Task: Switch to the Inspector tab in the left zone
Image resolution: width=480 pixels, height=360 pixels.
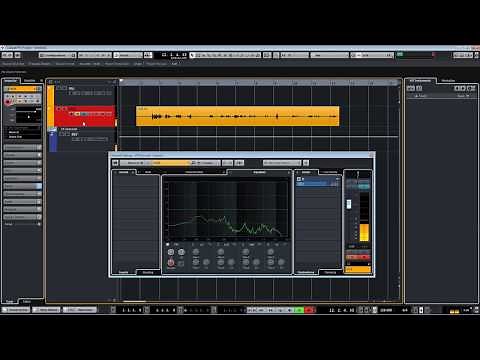Action: tap(11, 81)
